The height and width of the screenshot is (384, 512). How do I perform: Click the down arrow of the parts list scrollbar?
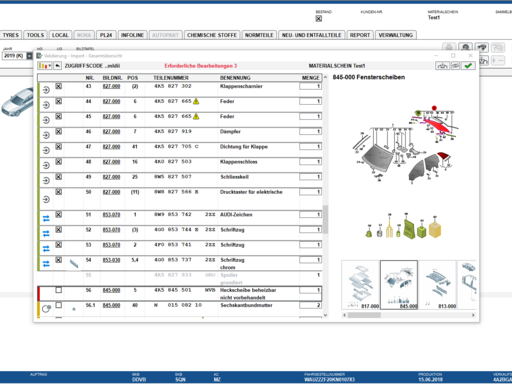pos(325,315)
